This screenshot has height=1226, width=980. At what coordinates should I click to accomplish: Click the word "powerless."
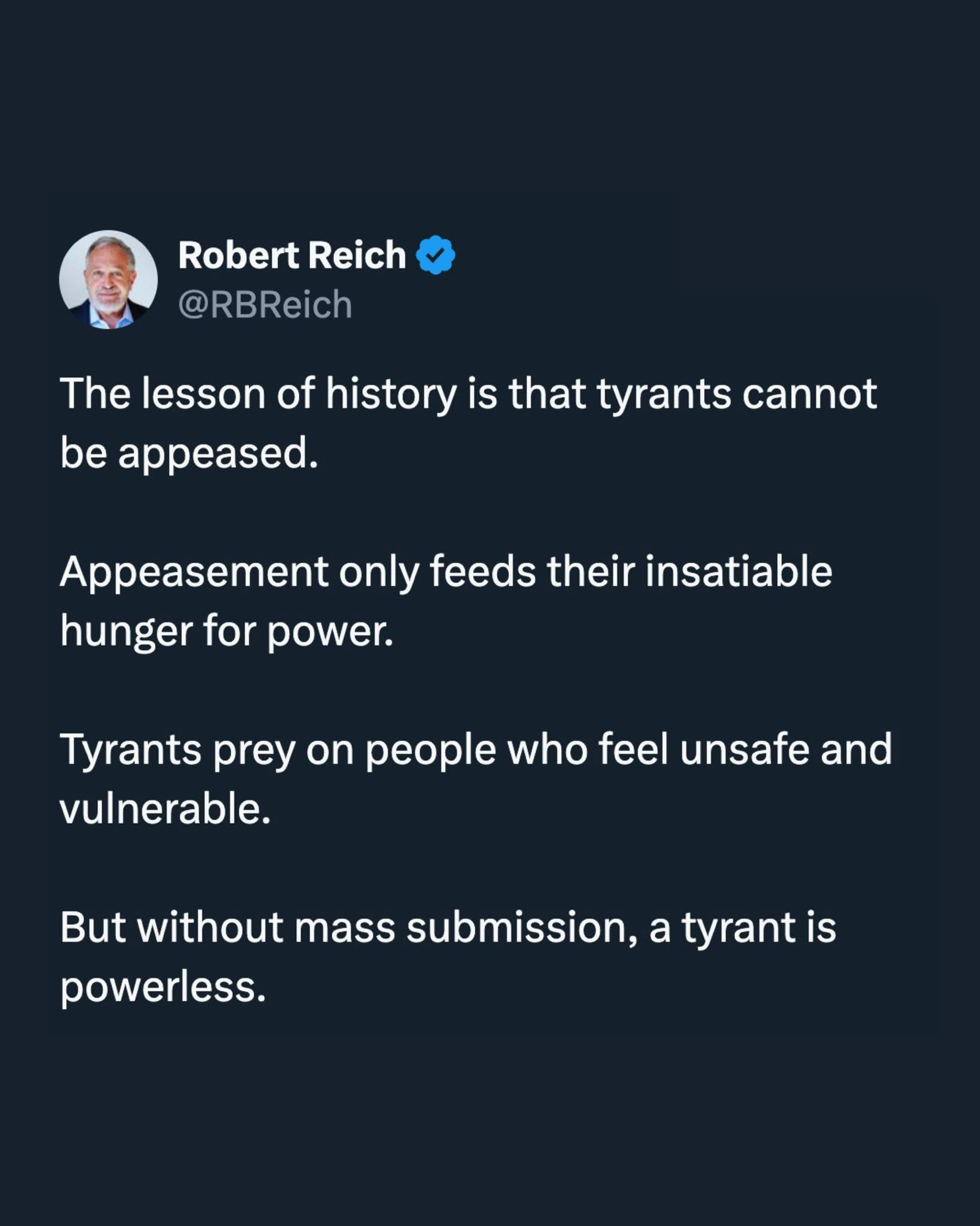[163, 987]
